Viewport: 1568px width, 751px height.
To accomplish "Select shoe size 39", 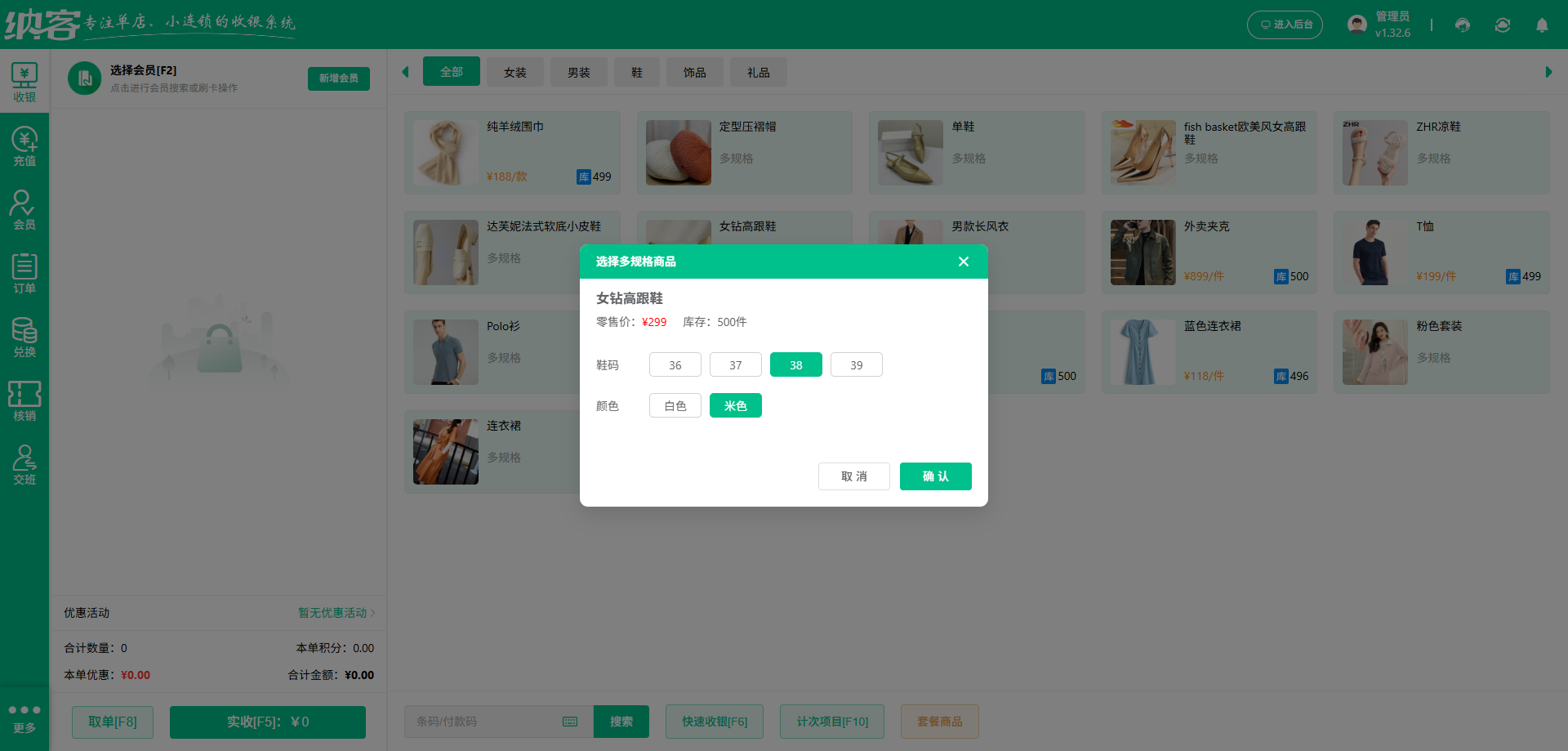I will click(x=856, y=364).
